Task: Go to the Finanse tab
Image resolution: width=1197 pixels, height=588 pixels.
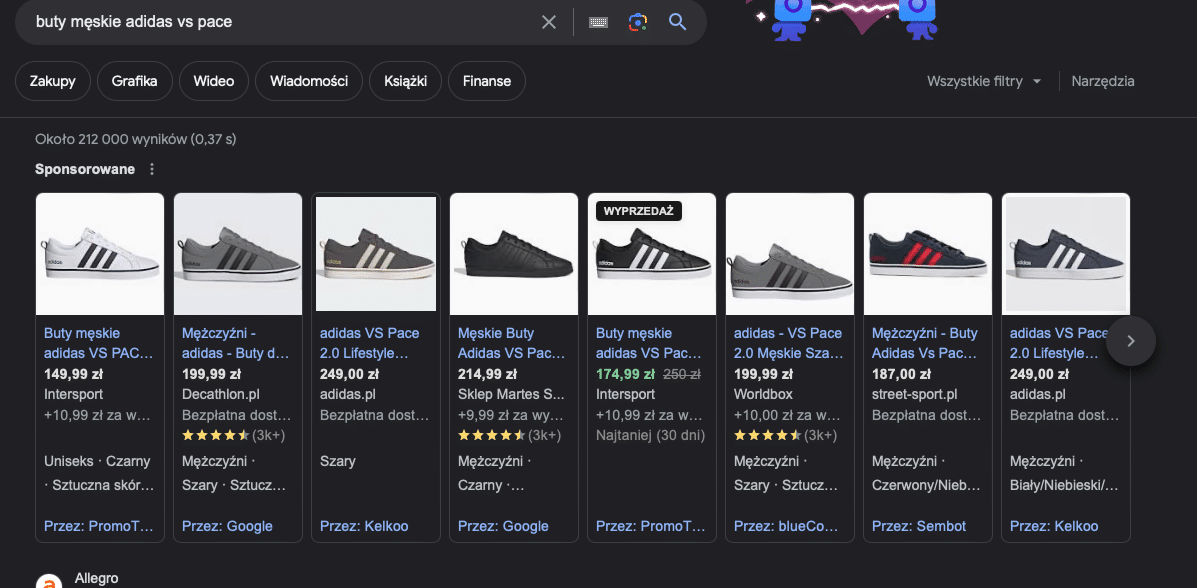Action: coord(487,81)
